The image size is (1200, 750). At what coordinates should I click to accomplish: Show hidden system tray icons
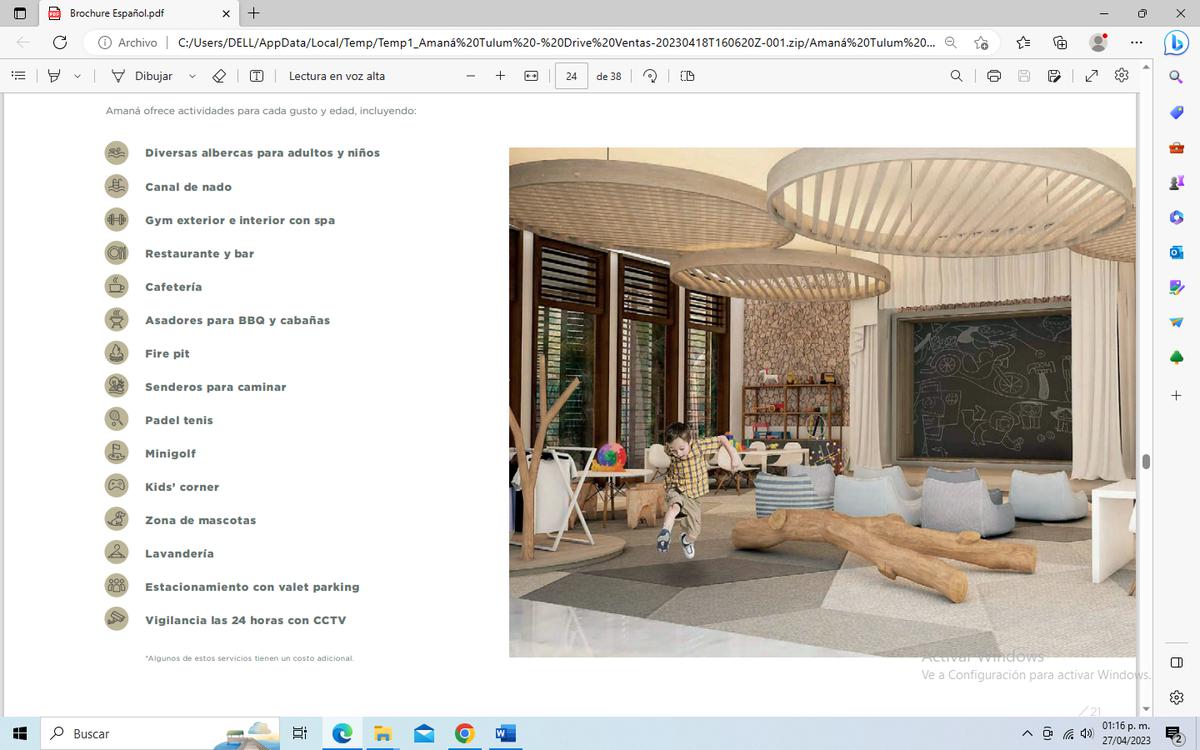pyautogui.click(x=1026, y=733)
